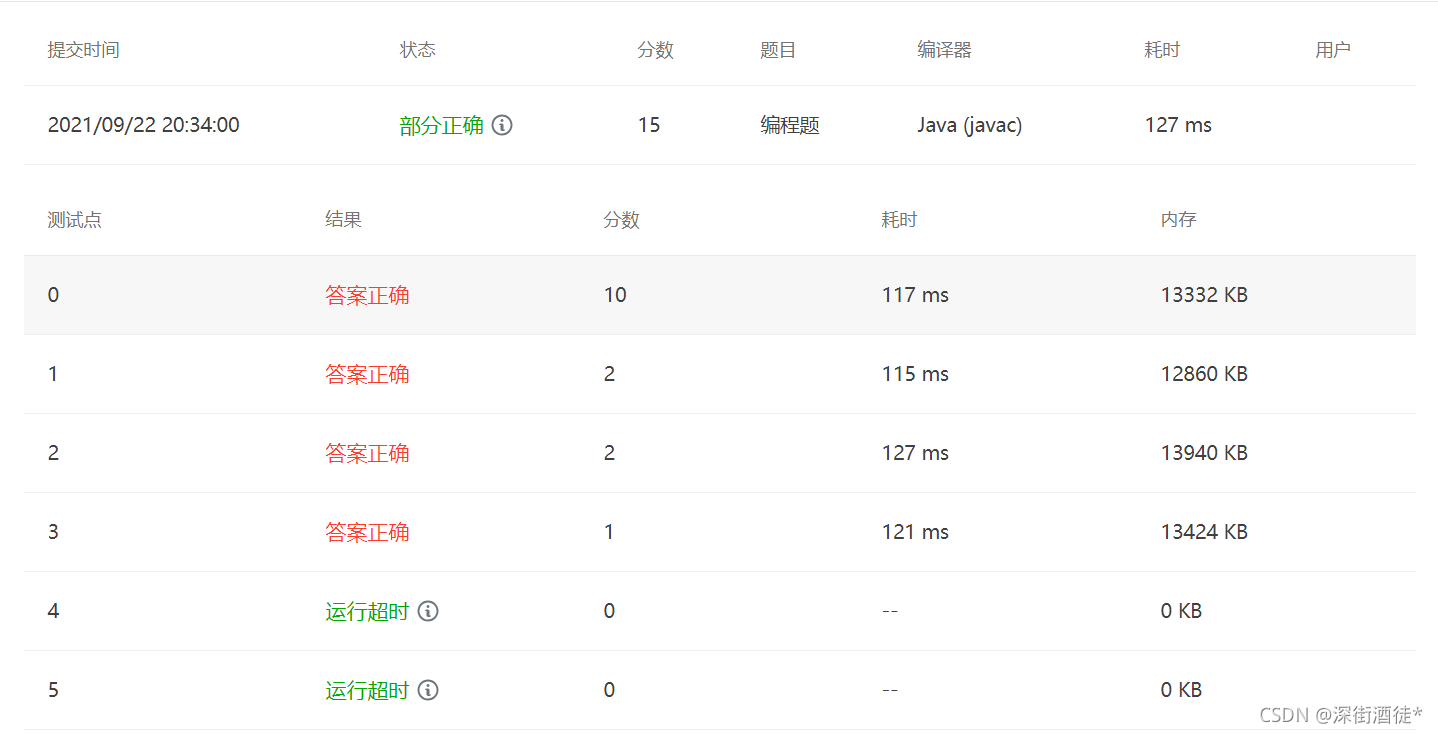This screenshot has height=733, width=1438.
Task: Click the 127 ms total time in the submission row
Action: click(1178, 125)
